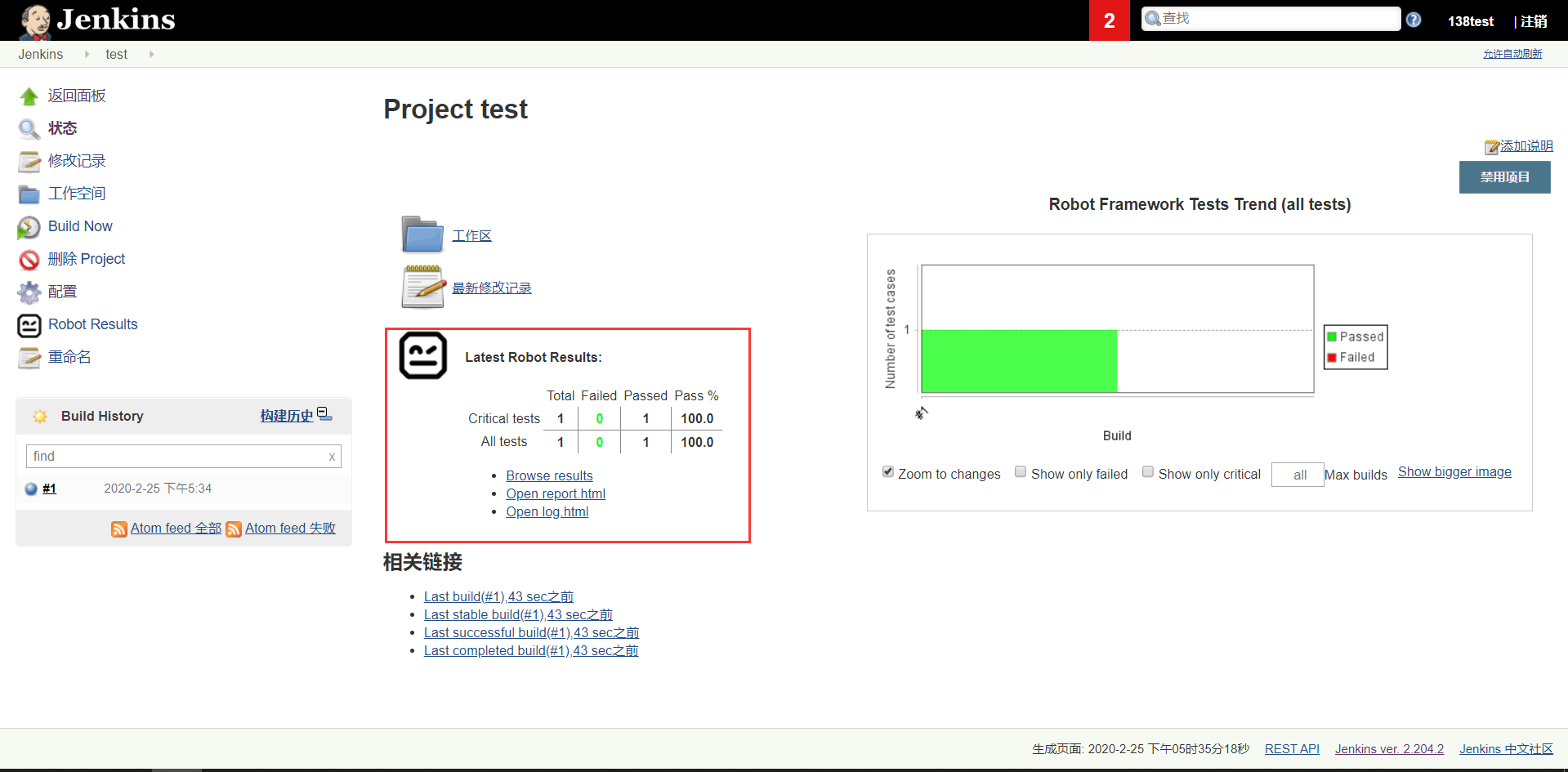Open 配置 in the sidebar
Image resolution: width=1568 pixels, height=772 pixels.
coord(62,292)
